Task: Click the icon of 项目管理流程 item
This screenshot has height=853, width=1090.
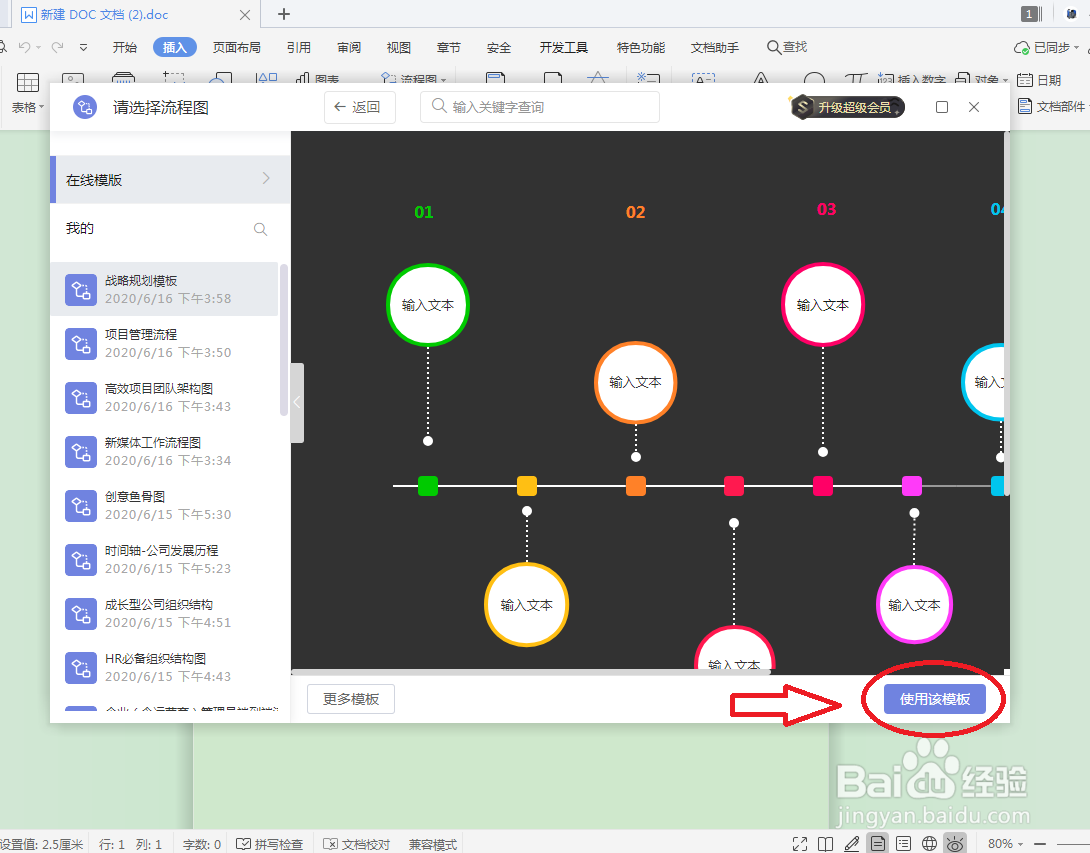Action: coord(81,343)
